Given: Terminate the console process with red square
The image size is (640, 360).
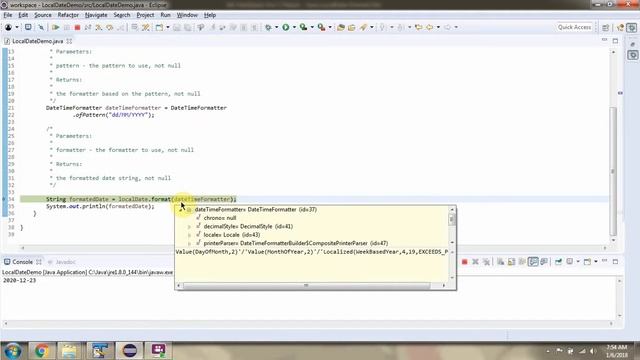Looking at the screenshot, I should click(464, 262).
